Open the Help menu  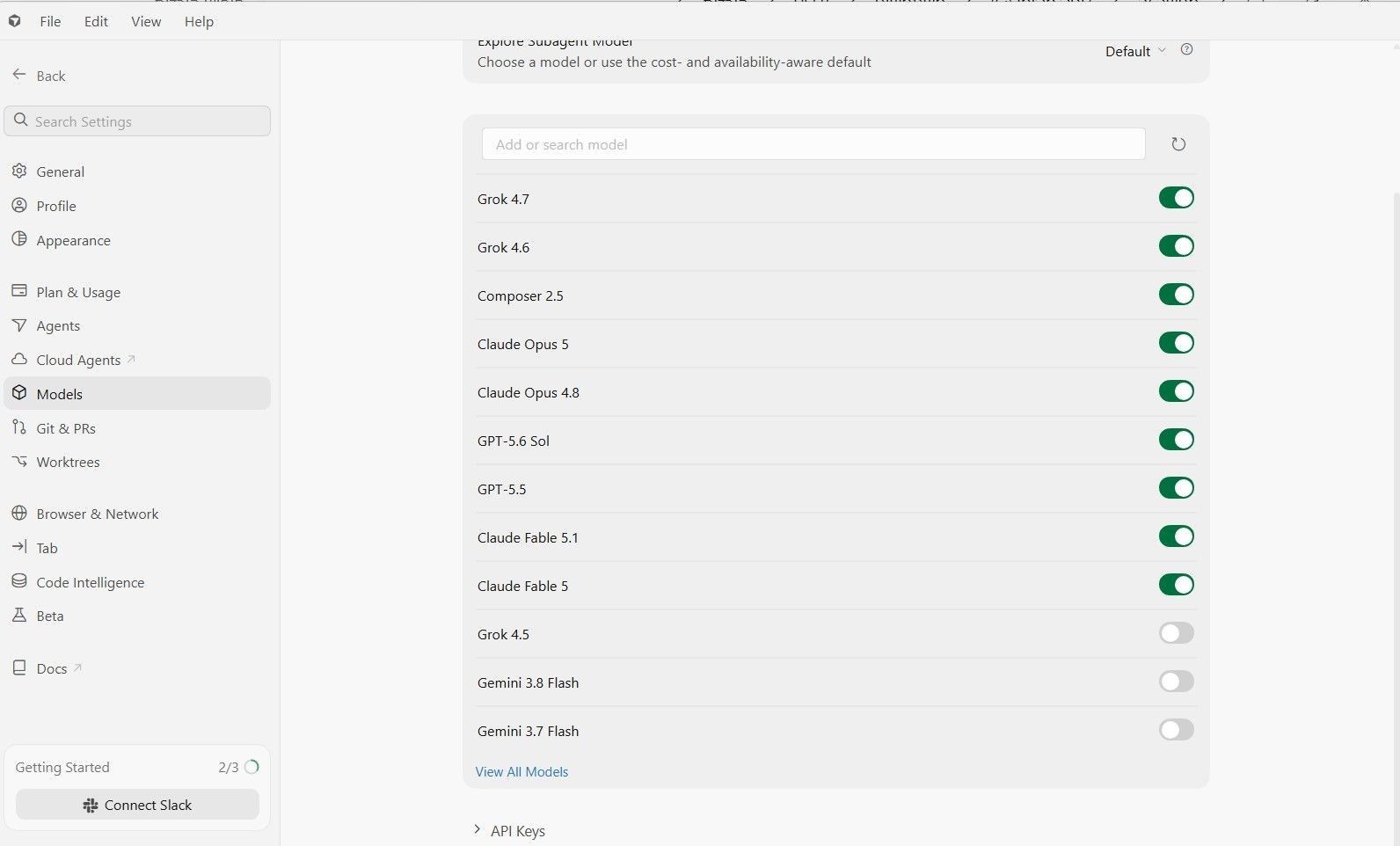coord(199,21)
